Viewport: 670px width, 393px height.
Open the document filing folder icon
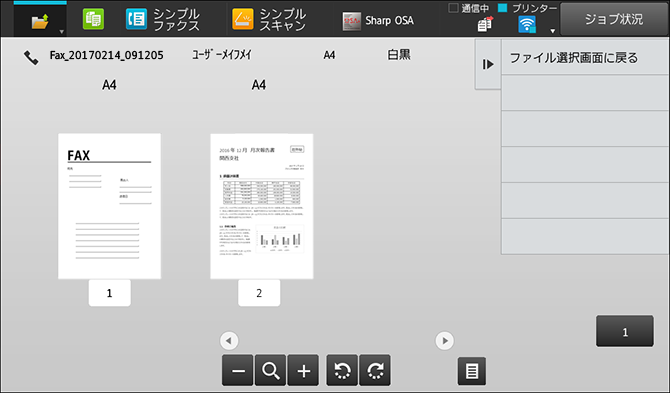[40, 21]
